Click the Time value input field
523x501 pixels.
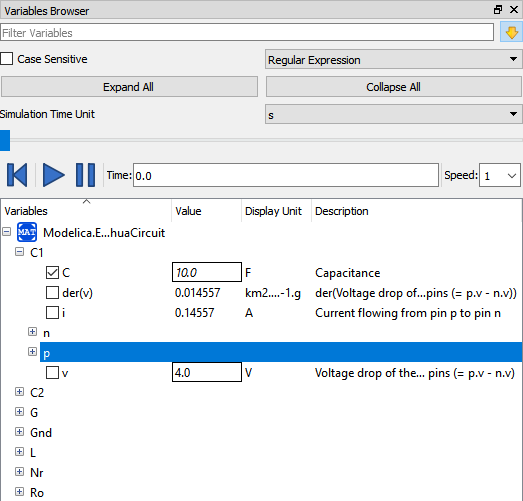(286, 175)
